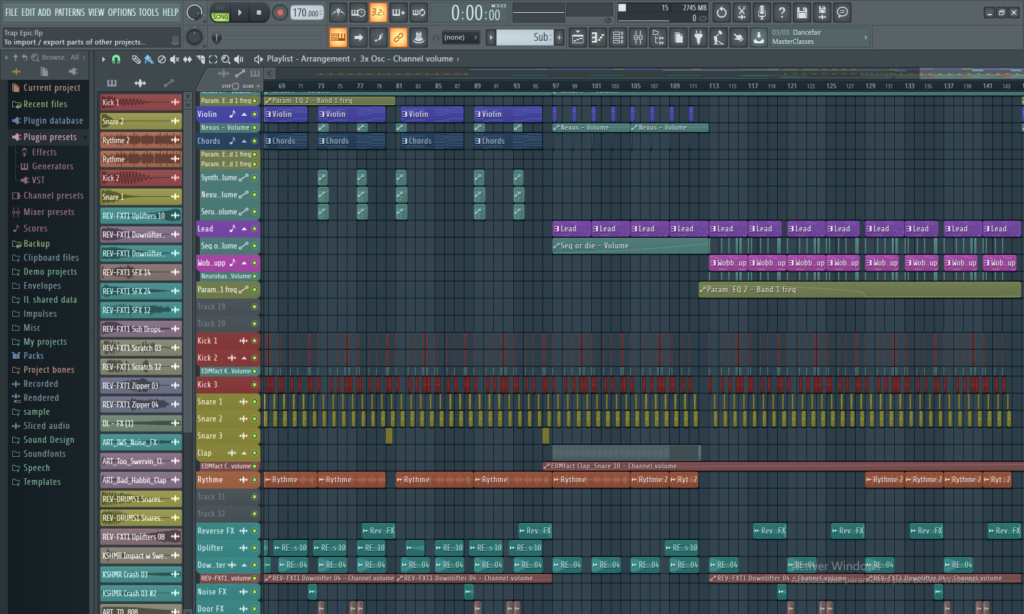Switch to Song mode
The image size is (1024, 614).
click(220, 16)
